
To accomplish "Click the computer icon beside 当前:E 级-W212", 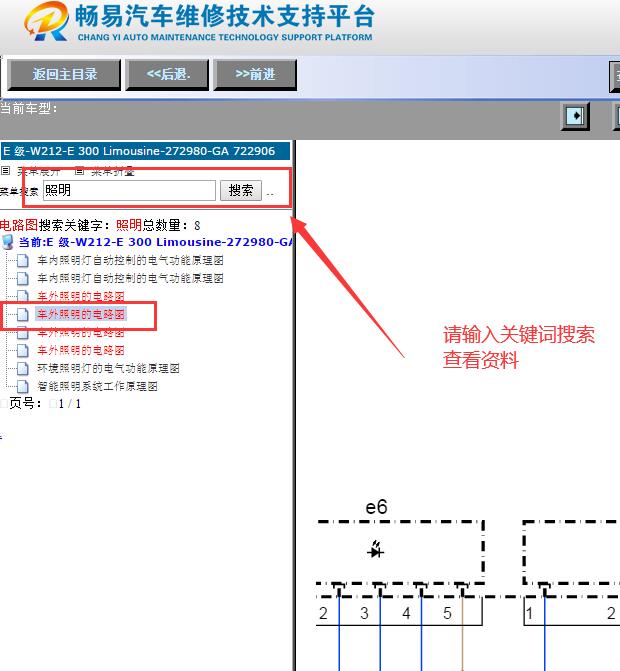I will click(x=8, y=242).
